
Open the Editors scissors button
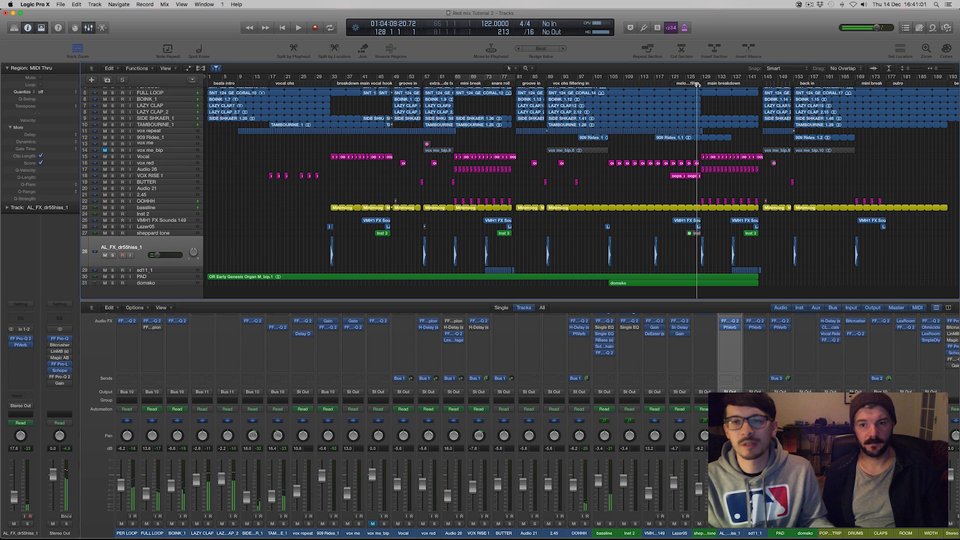click(x=102, y=28)
